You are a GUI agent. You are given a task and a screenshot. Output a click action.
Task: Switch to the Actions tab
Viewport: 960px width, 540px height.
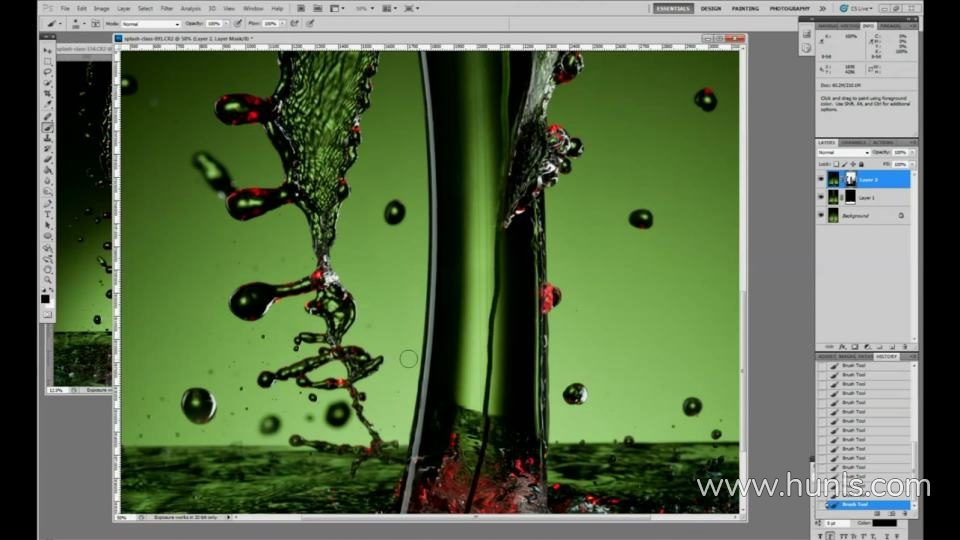[883, 143]
